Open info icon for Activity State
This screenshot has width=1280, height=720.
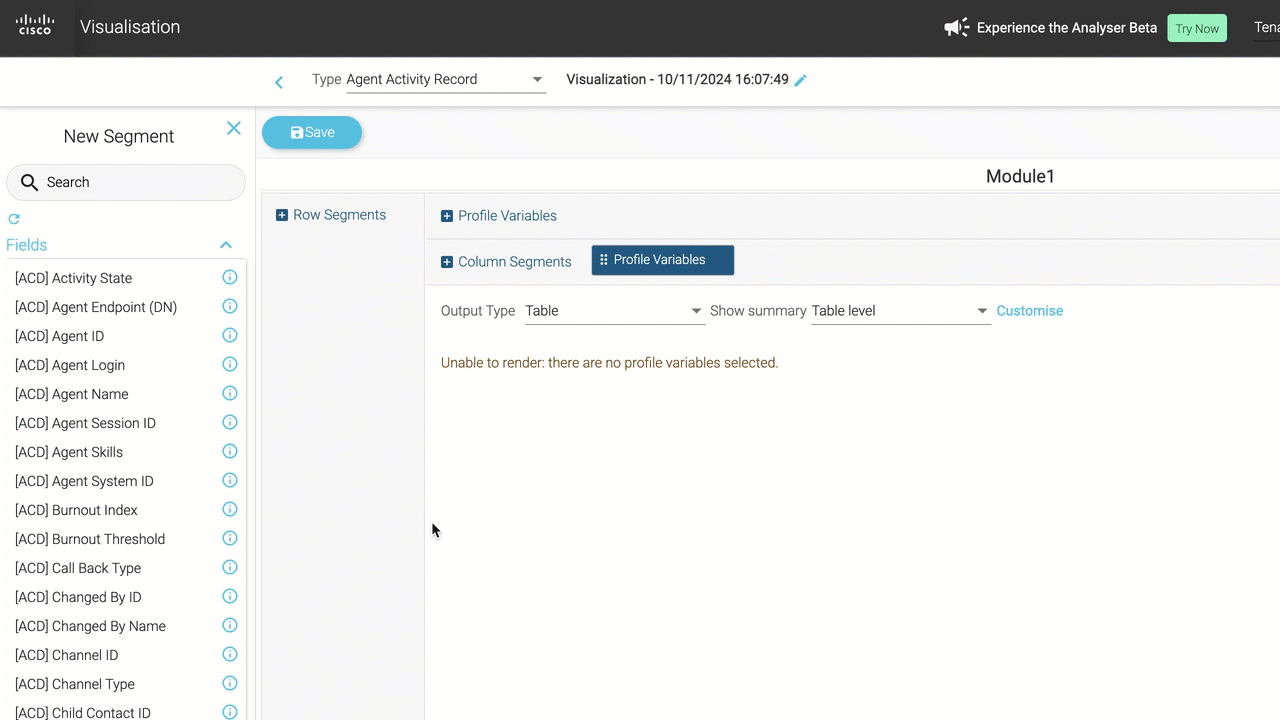[229, 278]
